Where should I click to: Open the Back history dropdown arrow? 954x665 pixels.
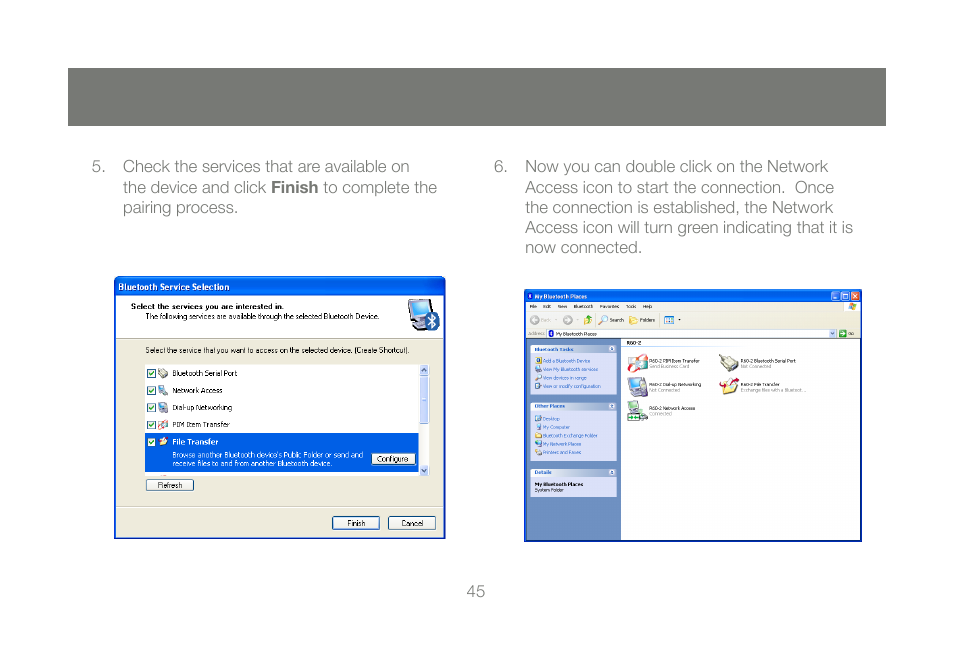556,320
